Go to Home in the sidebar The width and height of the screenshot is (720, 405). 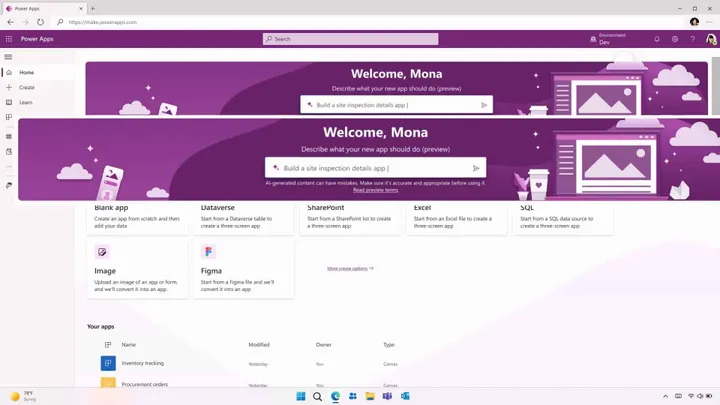click(x=26, y=72)
